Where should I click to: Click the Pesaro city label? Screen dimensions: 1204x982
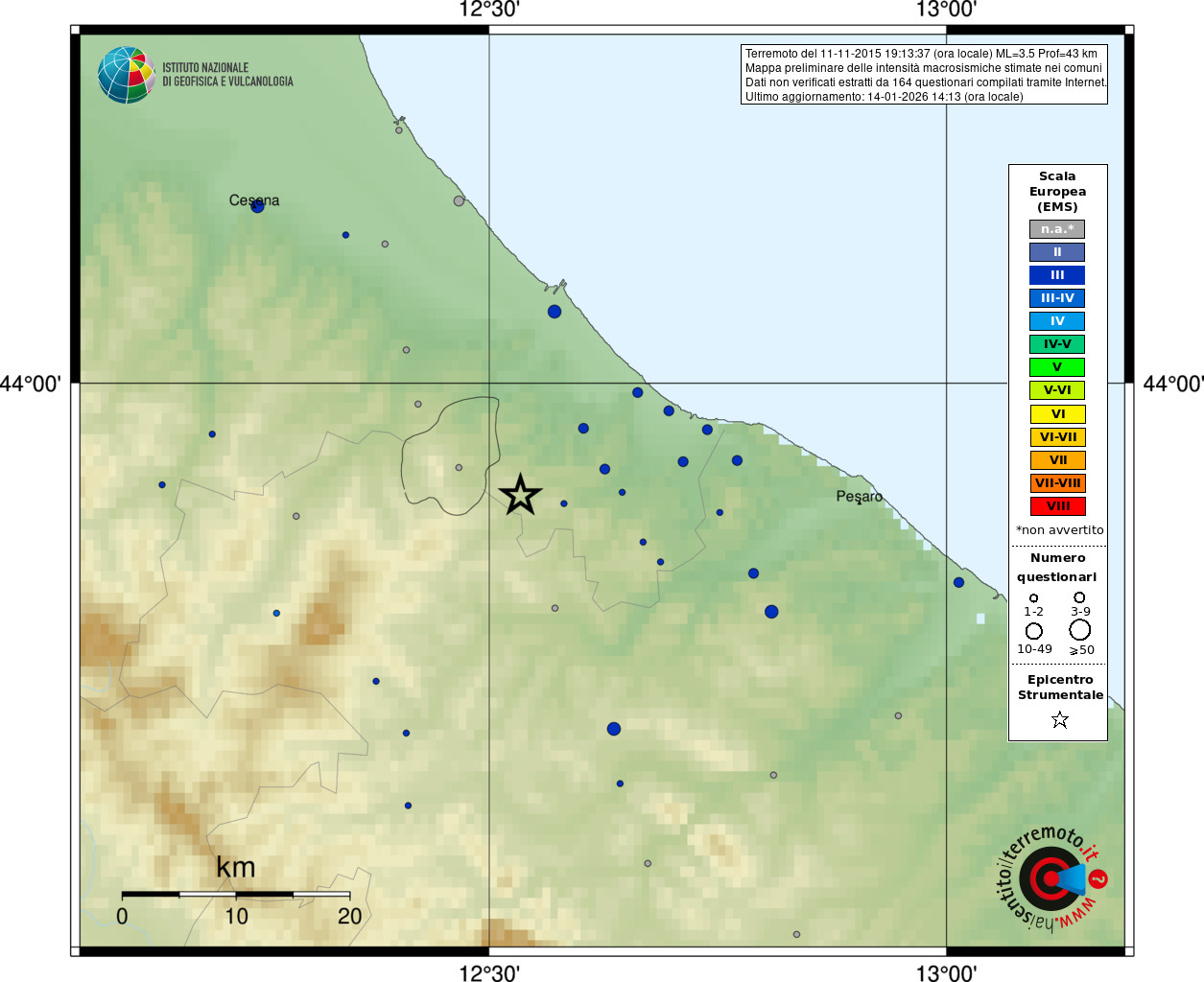point(859,497)
